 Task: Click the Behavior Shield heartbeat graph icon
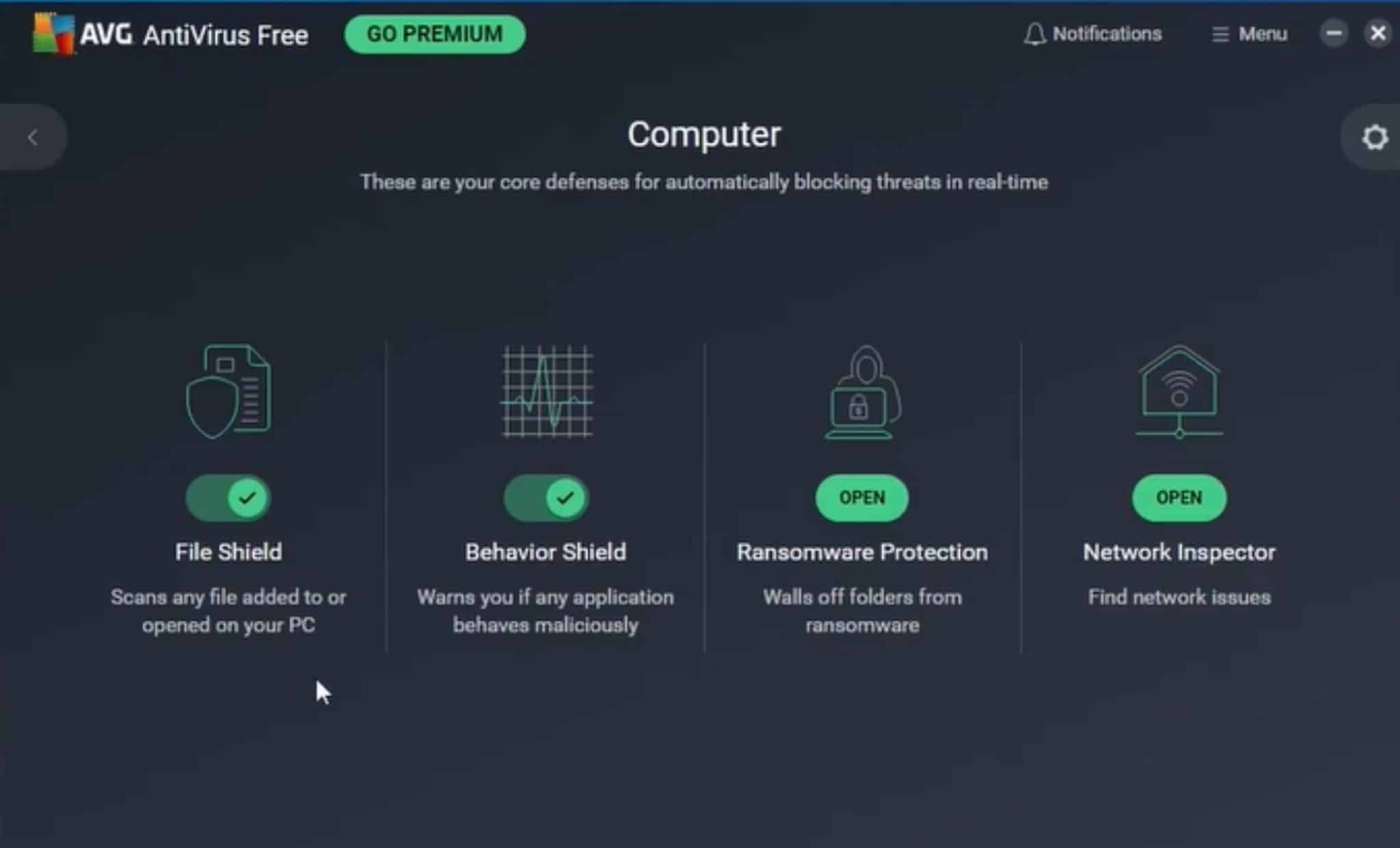pyautogui.click(x=547, y=391)
